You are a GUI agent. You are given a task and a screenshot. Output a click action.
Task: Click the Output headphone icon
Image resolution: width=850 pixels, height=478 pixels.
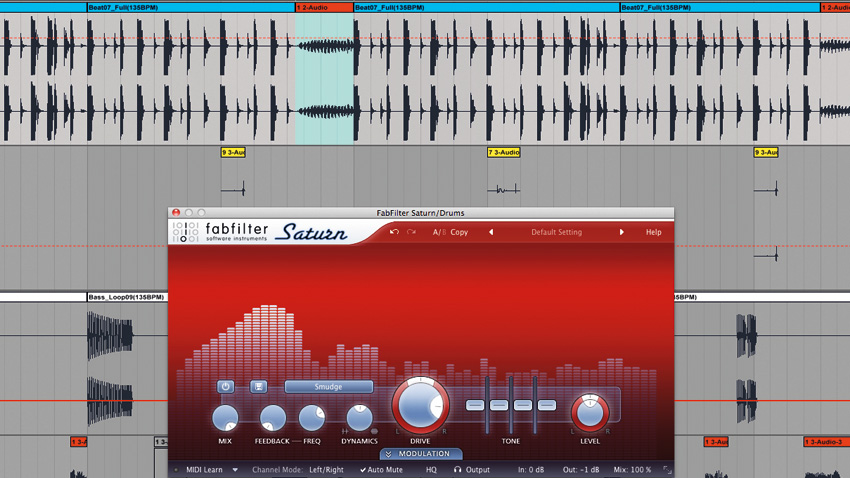coord(458,470)
